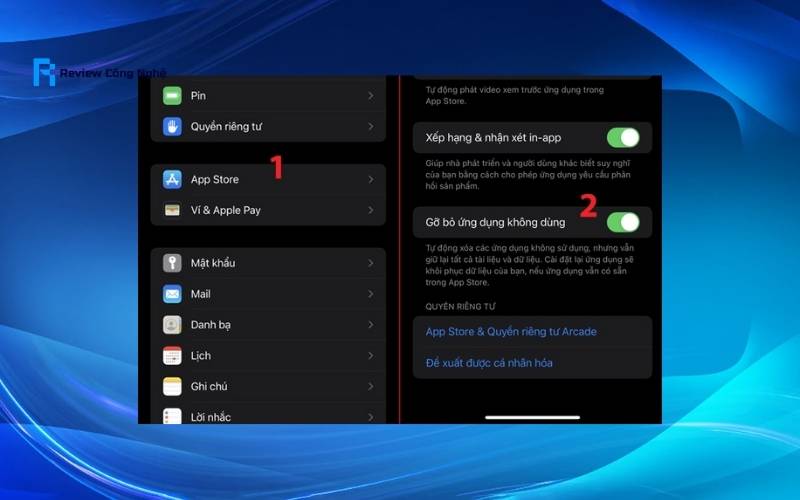Disable Xếp hạng & nhận xét in-app switch
This screenshot has width=800, height=500.
(623, 138)
